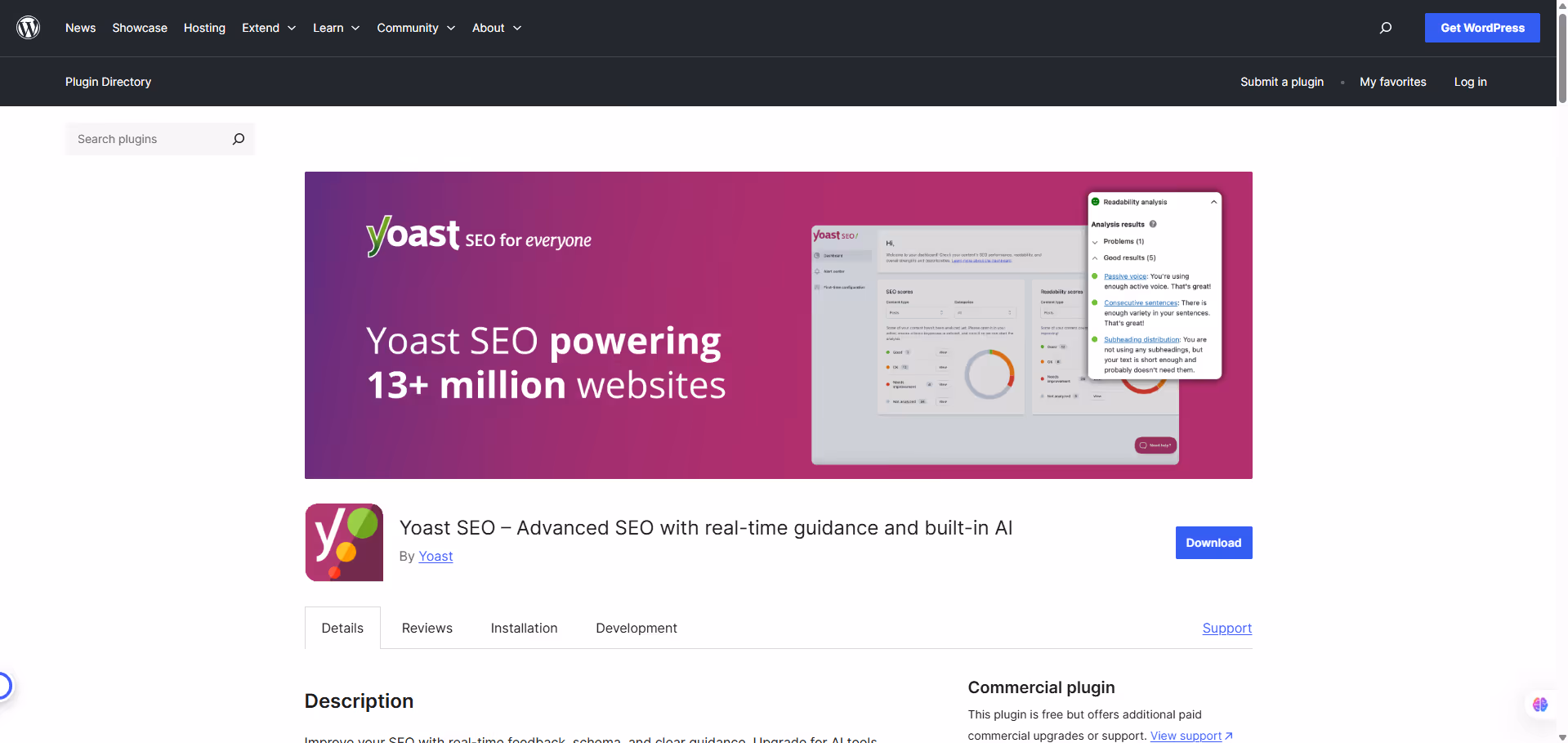The image size is (1568, 743).
Task: Click the scrollbar down arrow
Action: click(x=1561, y=736)
